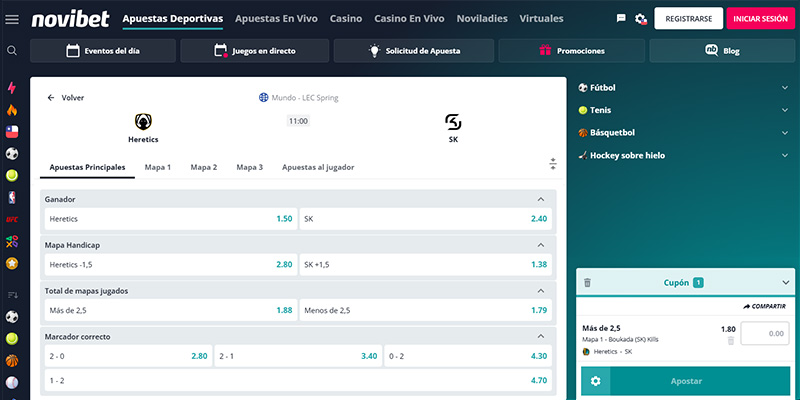This screenshot has width=800, height=400.
Task: Open Promociones button
Action: click(x=571, y=51)
